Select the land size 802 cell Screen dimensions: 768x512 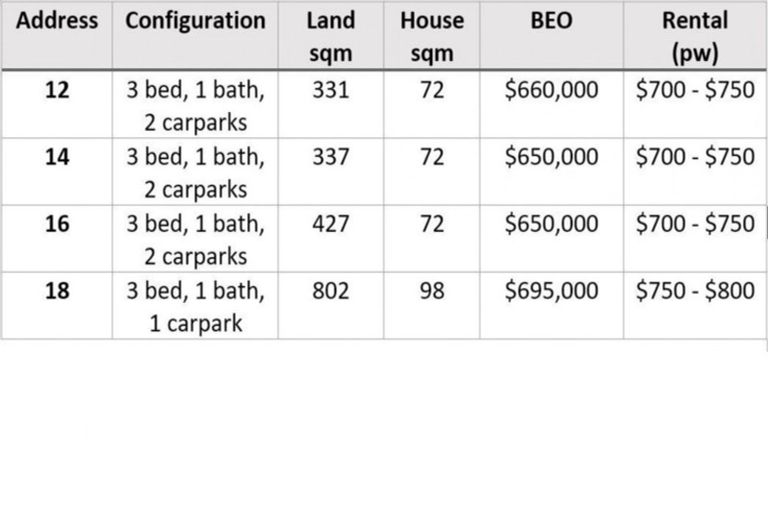tap(331, 291)
